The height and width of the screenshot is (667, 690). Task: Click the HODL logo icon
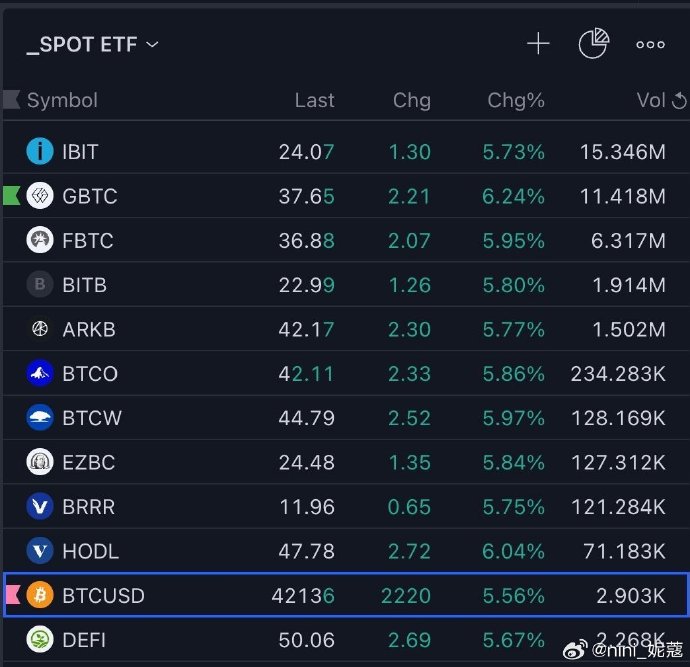tap(40, 551)
